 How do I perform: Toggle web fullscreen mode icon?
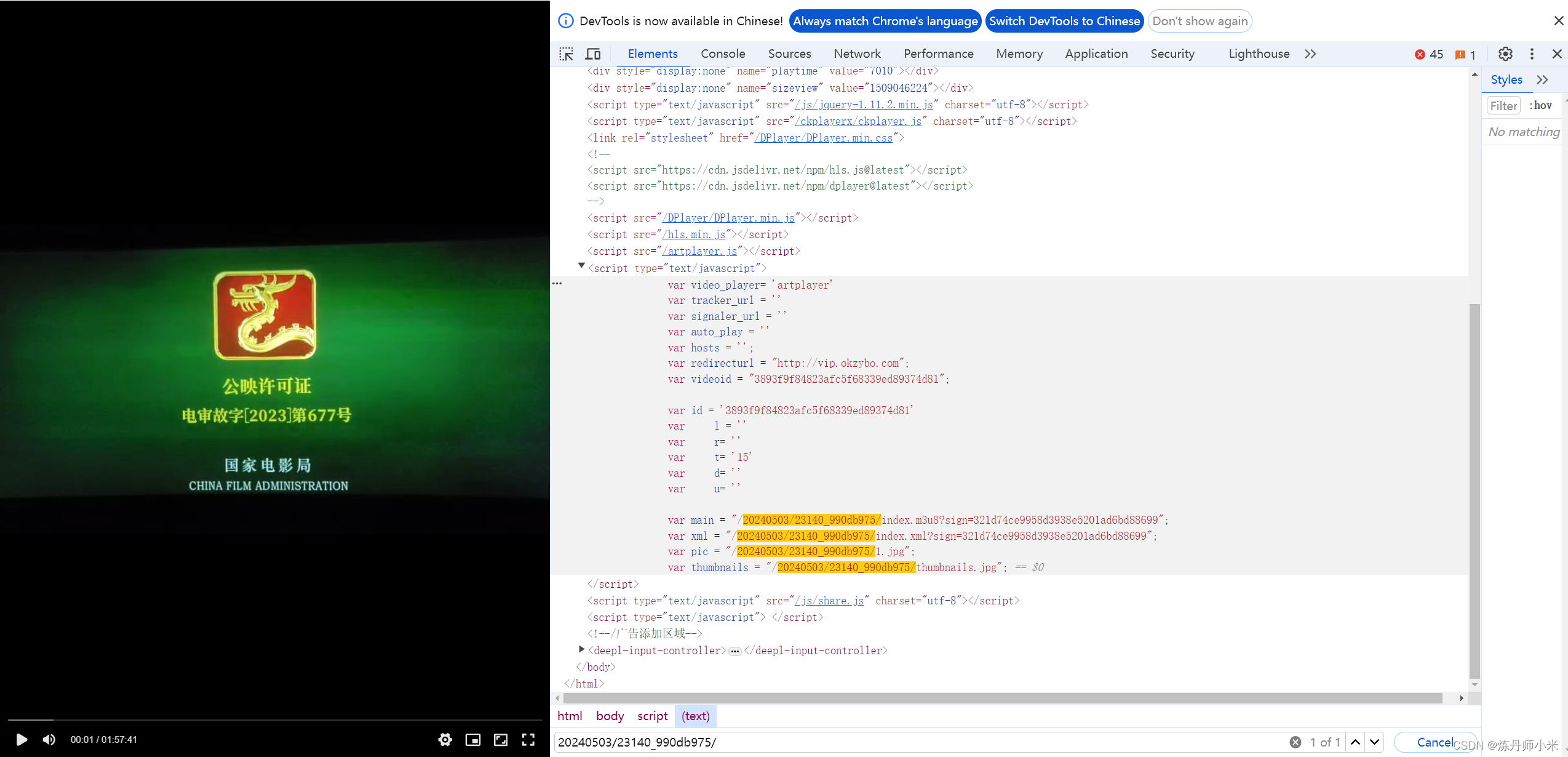tap(501, 739)
